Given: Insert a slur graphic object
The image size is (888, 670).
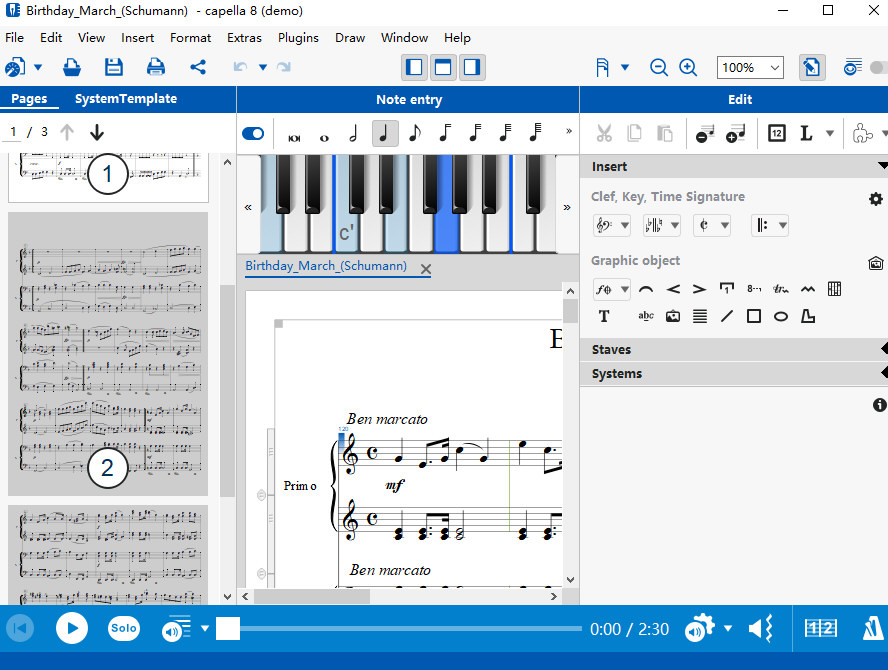Looking at the screenshot, I should (x=646, y=290).
